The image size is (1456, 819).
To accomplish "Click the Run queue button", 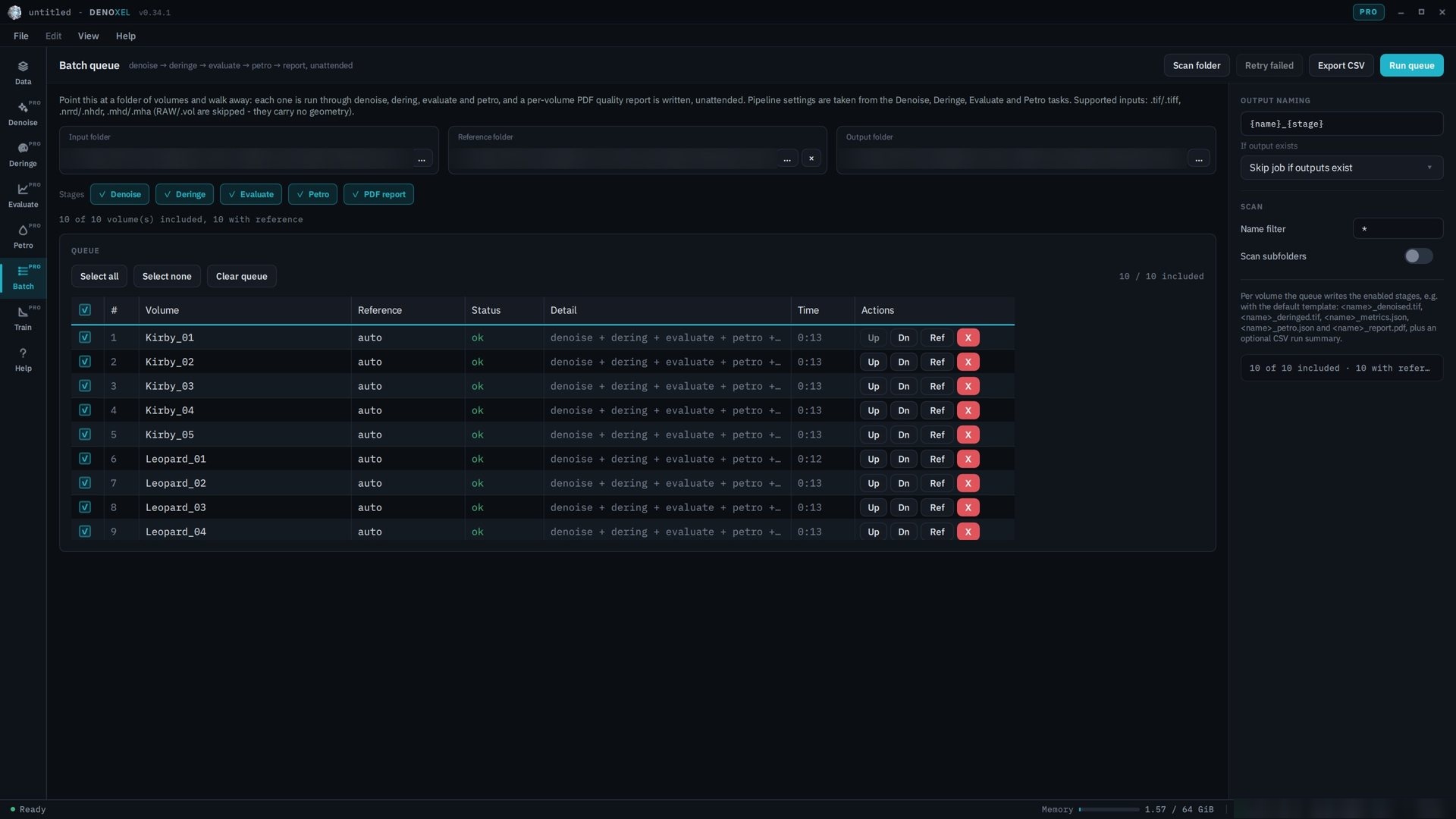I will 1411,65.
